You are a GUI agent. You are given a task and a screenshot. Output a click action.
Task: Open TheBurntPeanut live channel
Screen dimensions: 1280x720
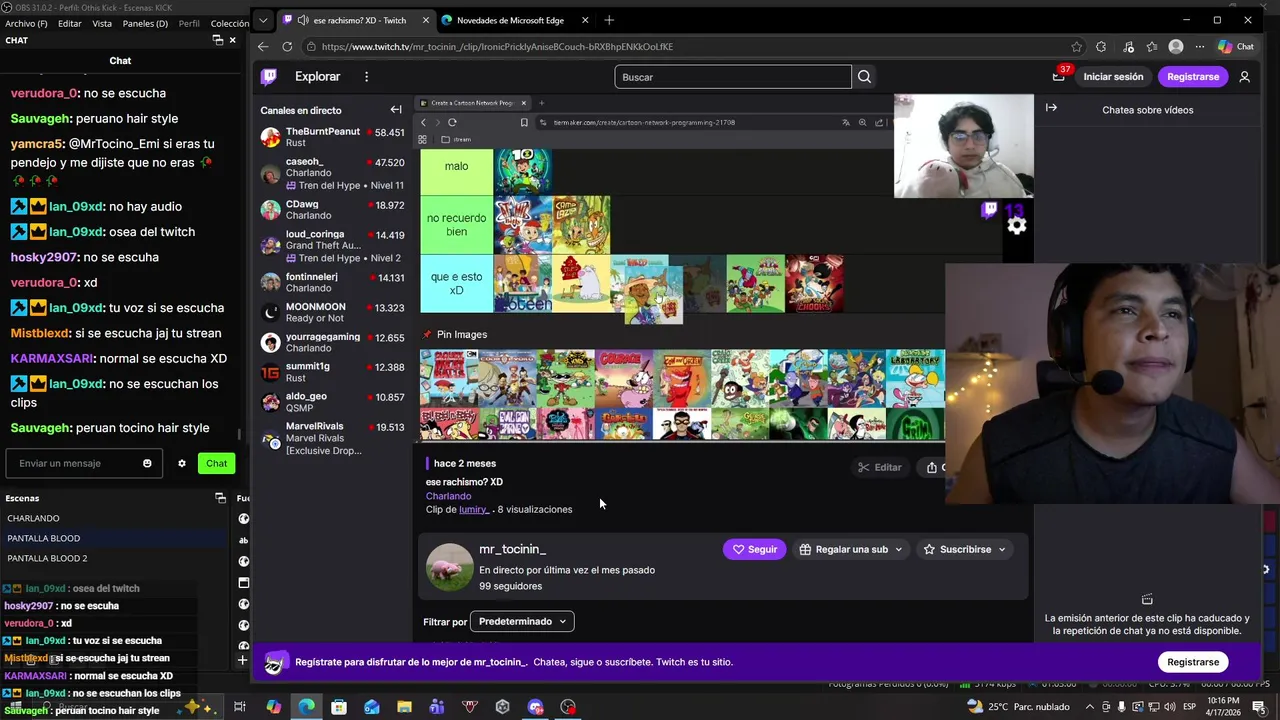(332, 137)
